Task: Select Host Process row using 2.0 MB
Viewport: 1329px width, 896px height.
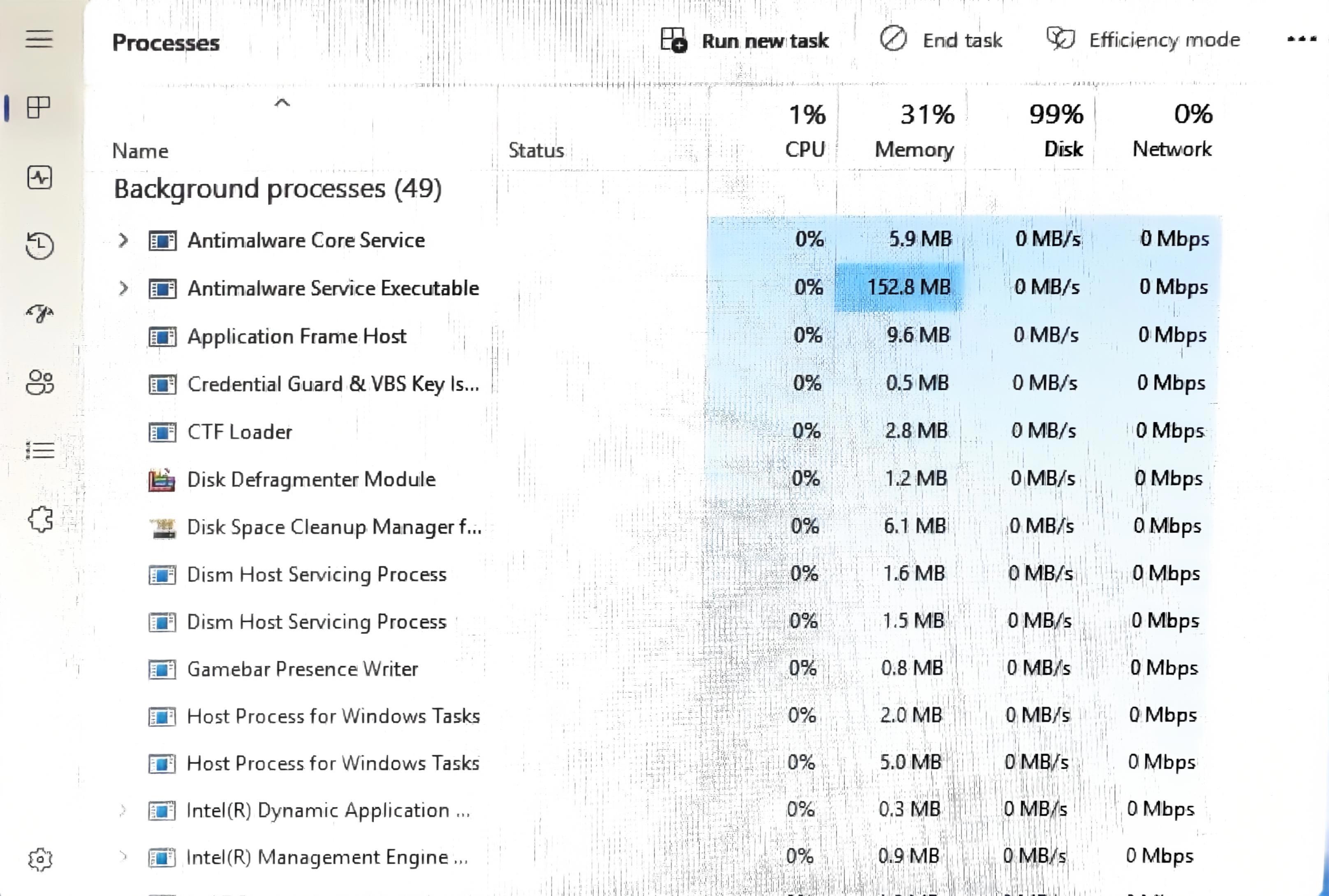Action: [910, 715]
